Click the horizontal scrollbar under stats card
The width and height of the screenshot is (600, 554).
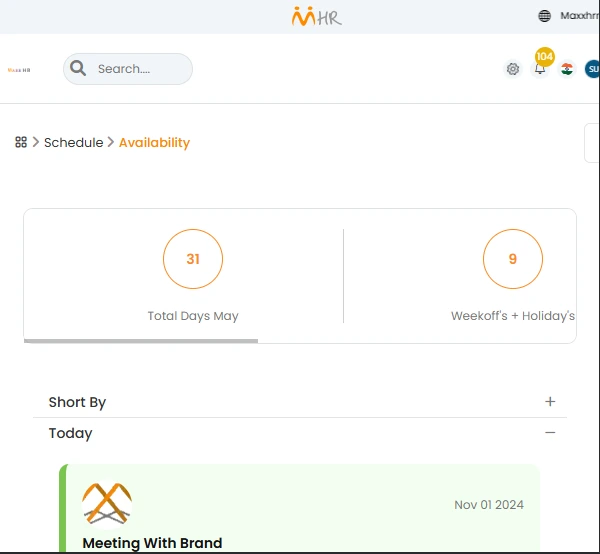(141, 341)
